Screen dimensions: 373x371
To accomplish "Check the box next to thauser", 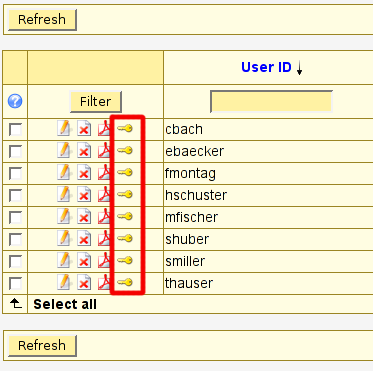I will (x=15, y=284).
